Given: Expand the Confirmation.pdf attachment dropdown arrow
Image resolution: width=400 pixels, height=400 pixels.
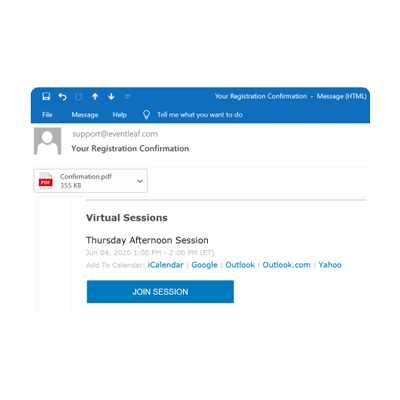Looking at the screenshot, I should pos(140,181).
